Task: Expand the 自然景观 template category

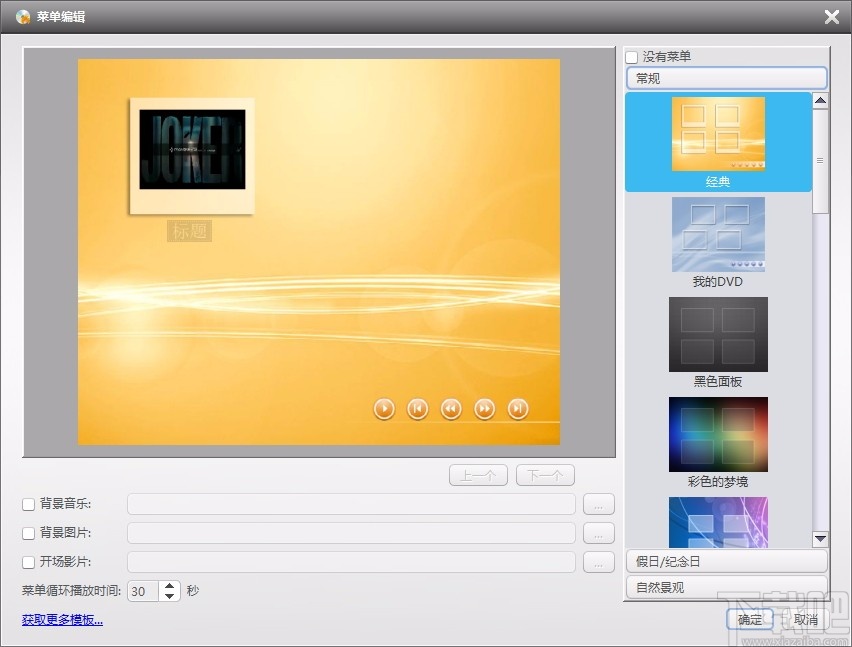Action: pos(726,587)
